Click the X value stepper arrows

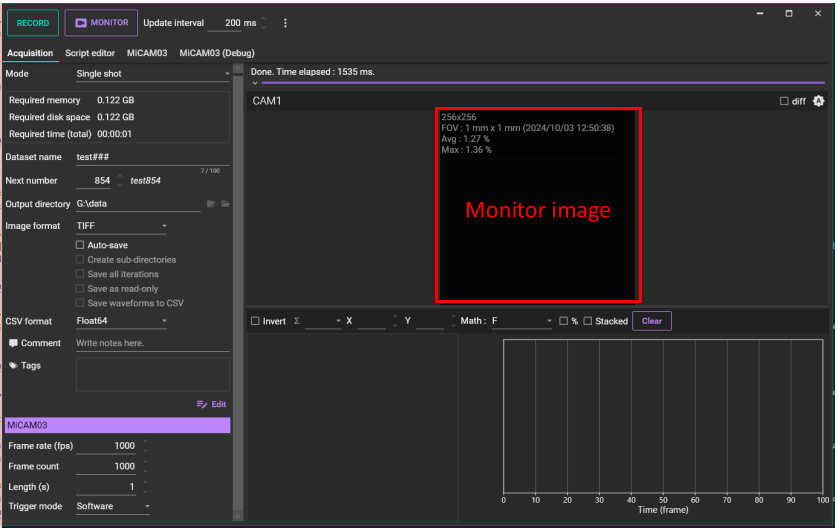[x=395, y=321]
